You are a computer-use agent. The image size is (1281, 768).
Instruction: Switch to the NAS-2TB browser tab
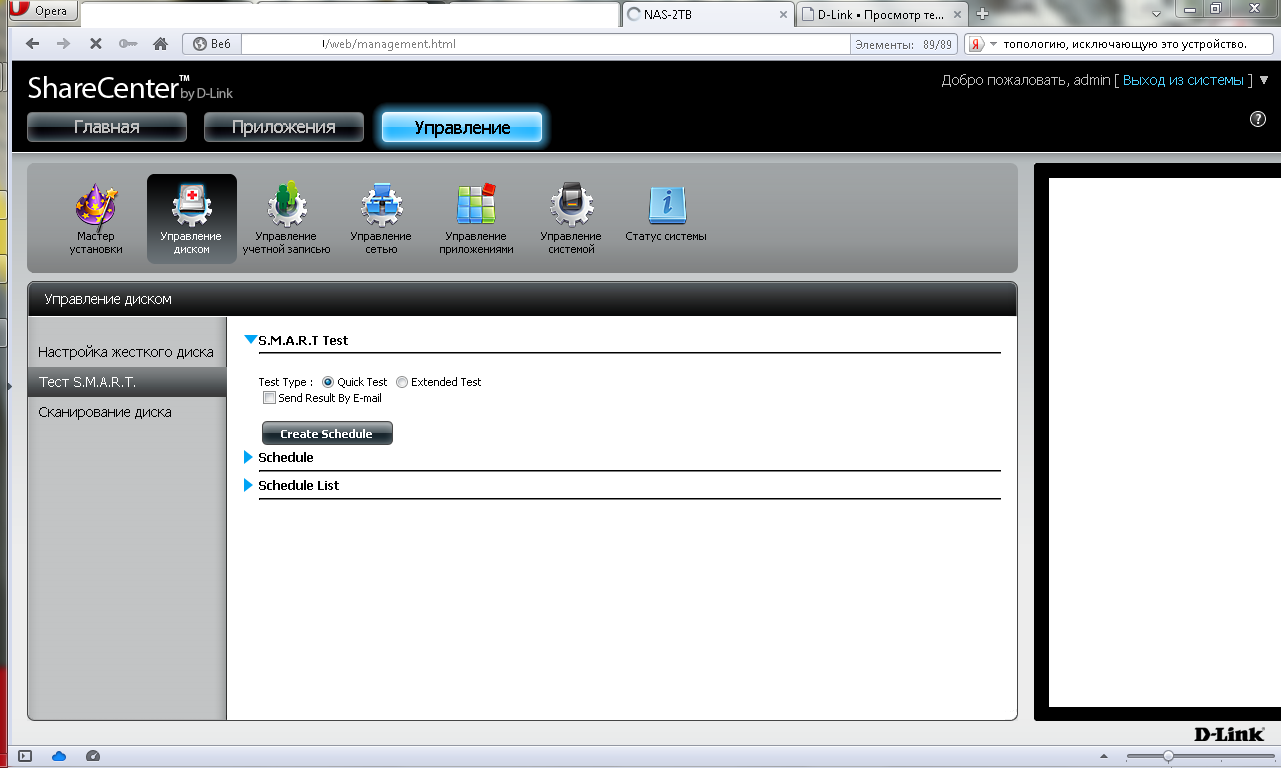tap(708, 14)
